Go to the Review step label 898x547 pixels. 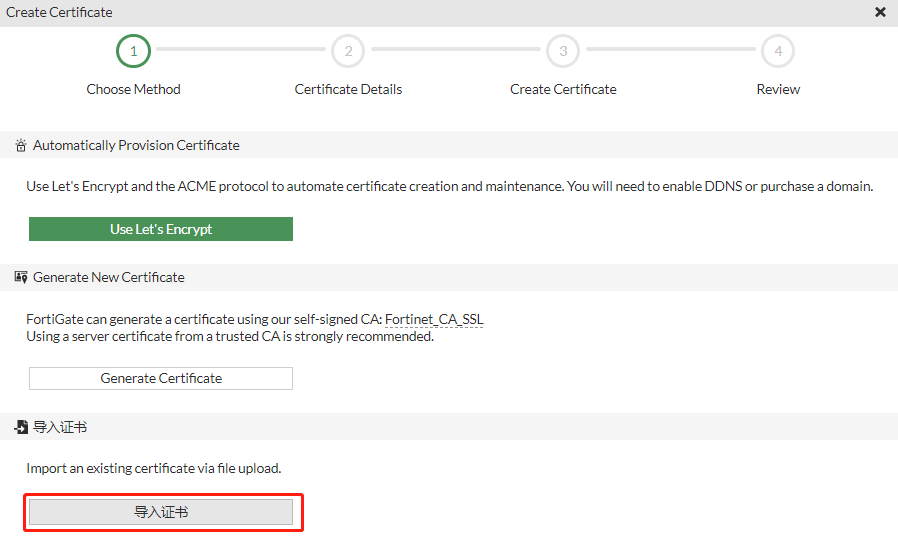point(778,89)
